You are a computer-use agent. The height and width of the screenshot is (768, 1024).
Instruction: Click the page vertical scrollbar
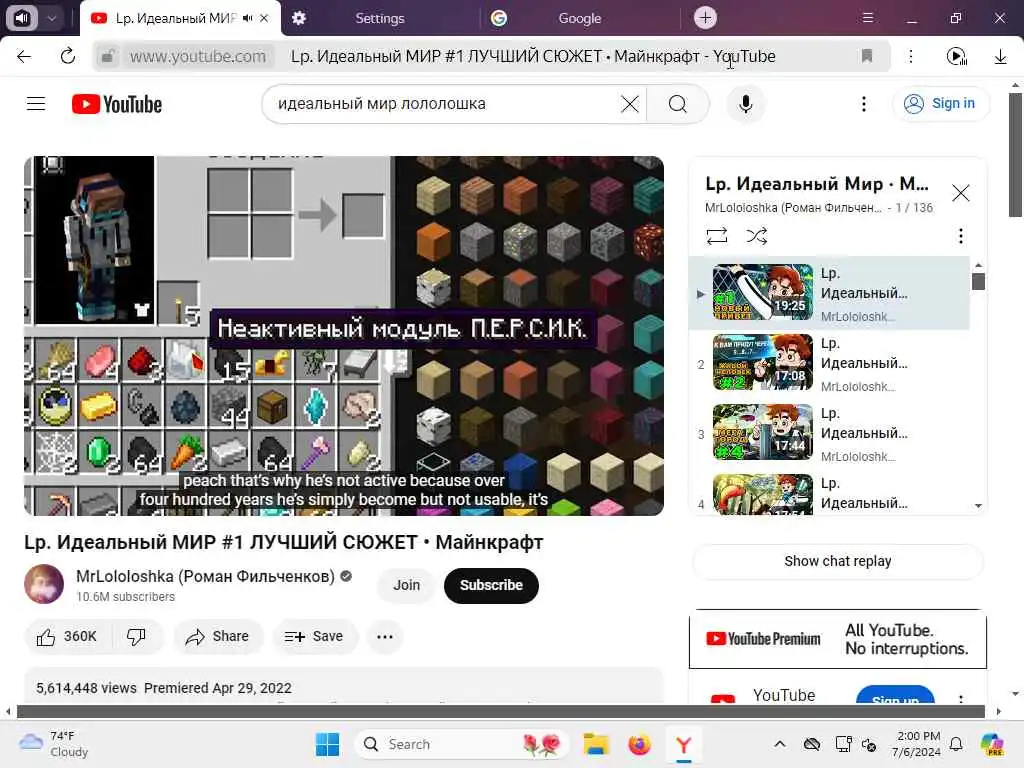click(1015, 155)
